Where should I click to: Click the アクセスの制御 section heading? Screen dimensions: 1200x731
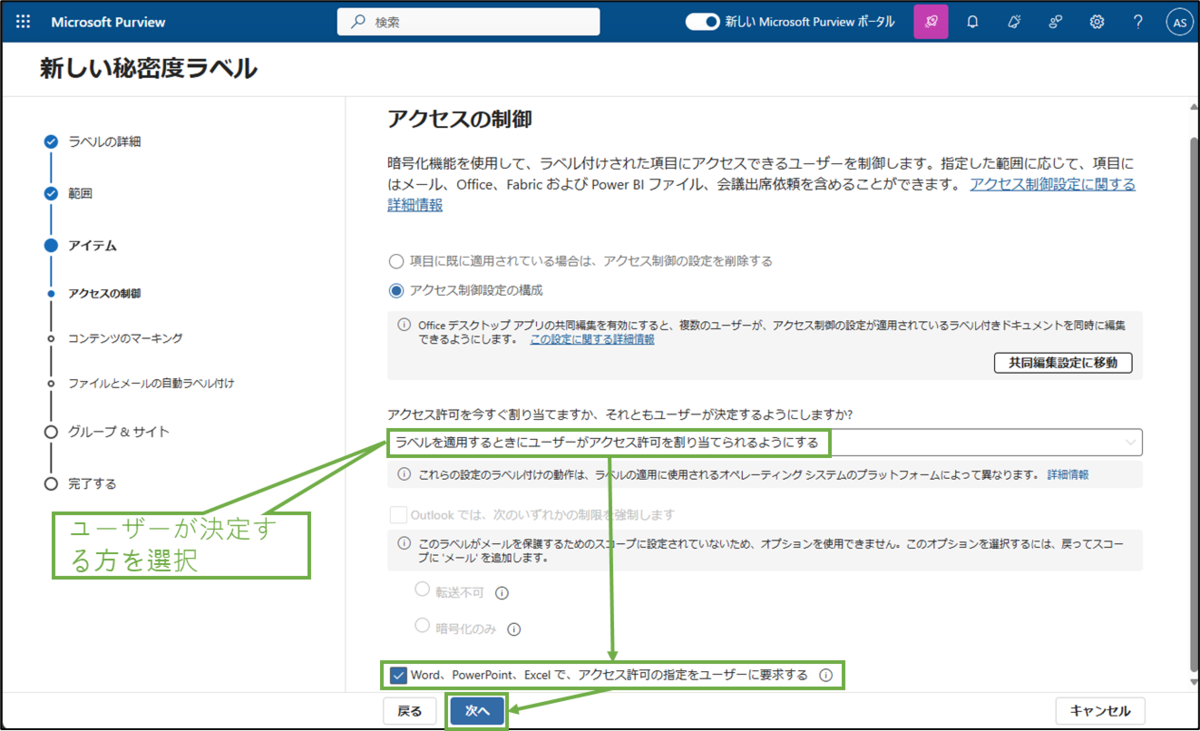459,119
